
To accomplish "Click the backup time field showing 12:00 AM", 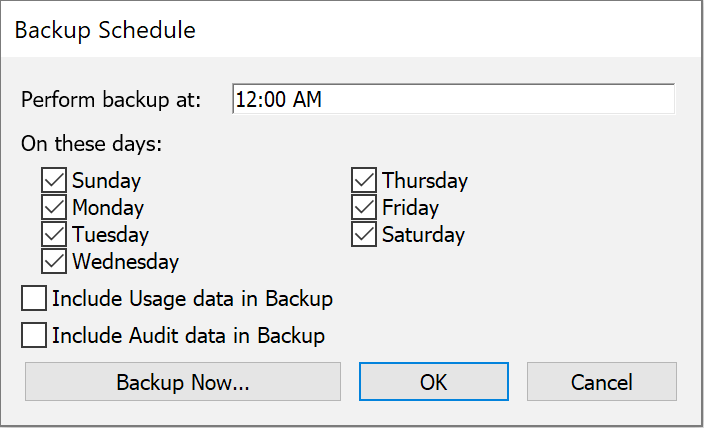I will pos(452,99).
